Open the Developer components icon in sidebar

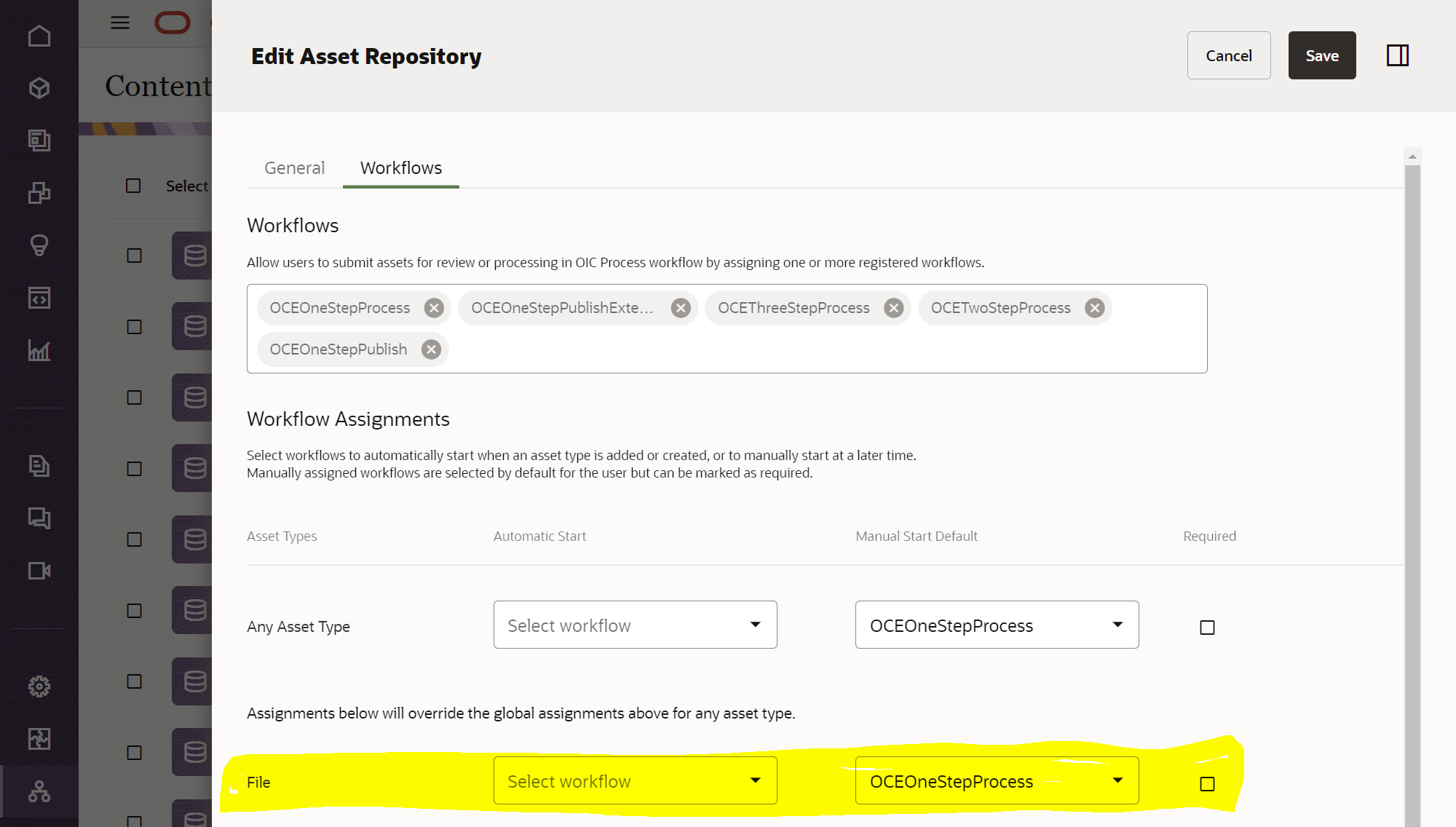click(x=39, y=193)
